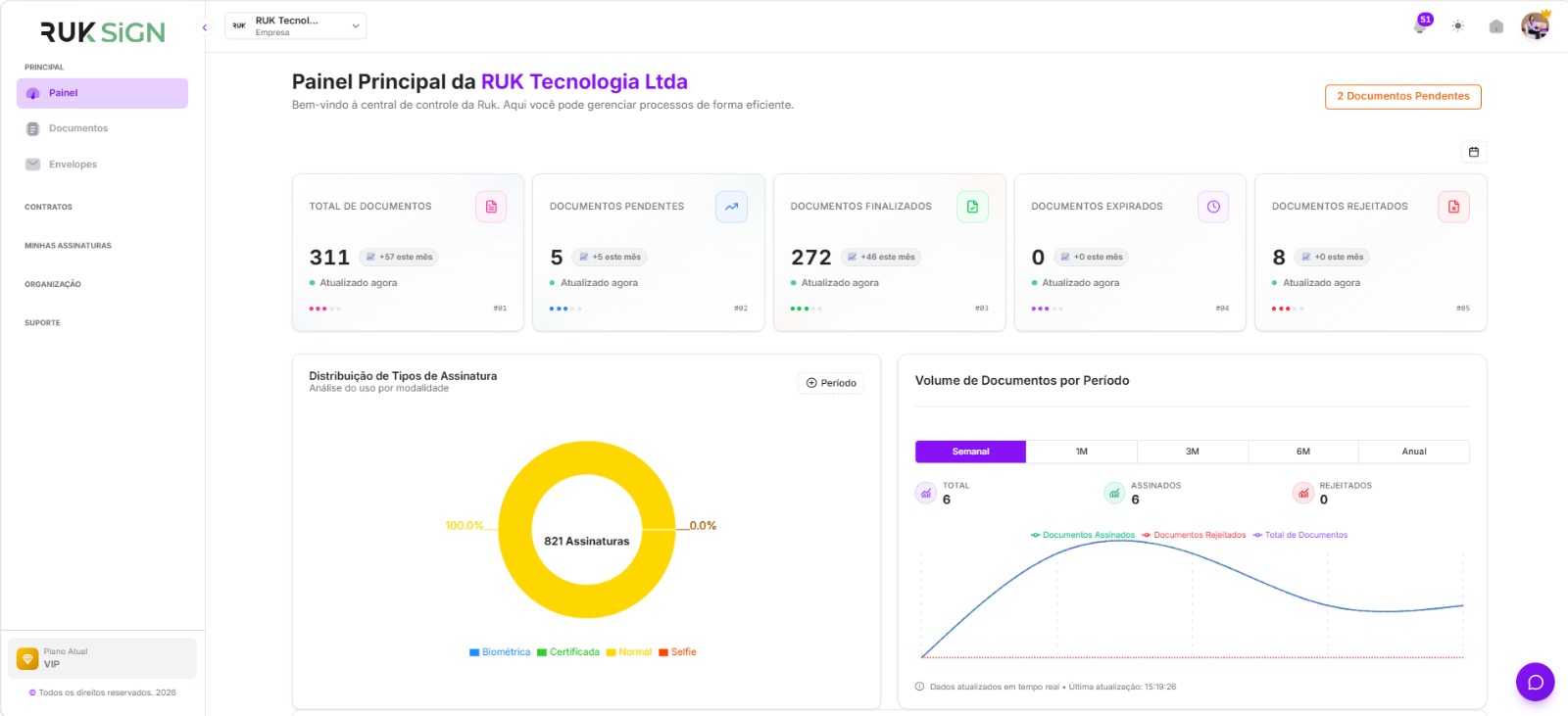
Task: Click the 0.0% donut label
Action: click(x=703, y=526)
